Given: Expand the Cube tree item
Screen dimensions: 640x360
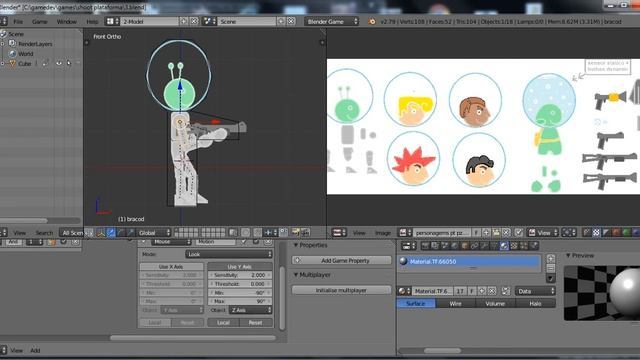Looking at the screenshot, I should click(2, 63).
